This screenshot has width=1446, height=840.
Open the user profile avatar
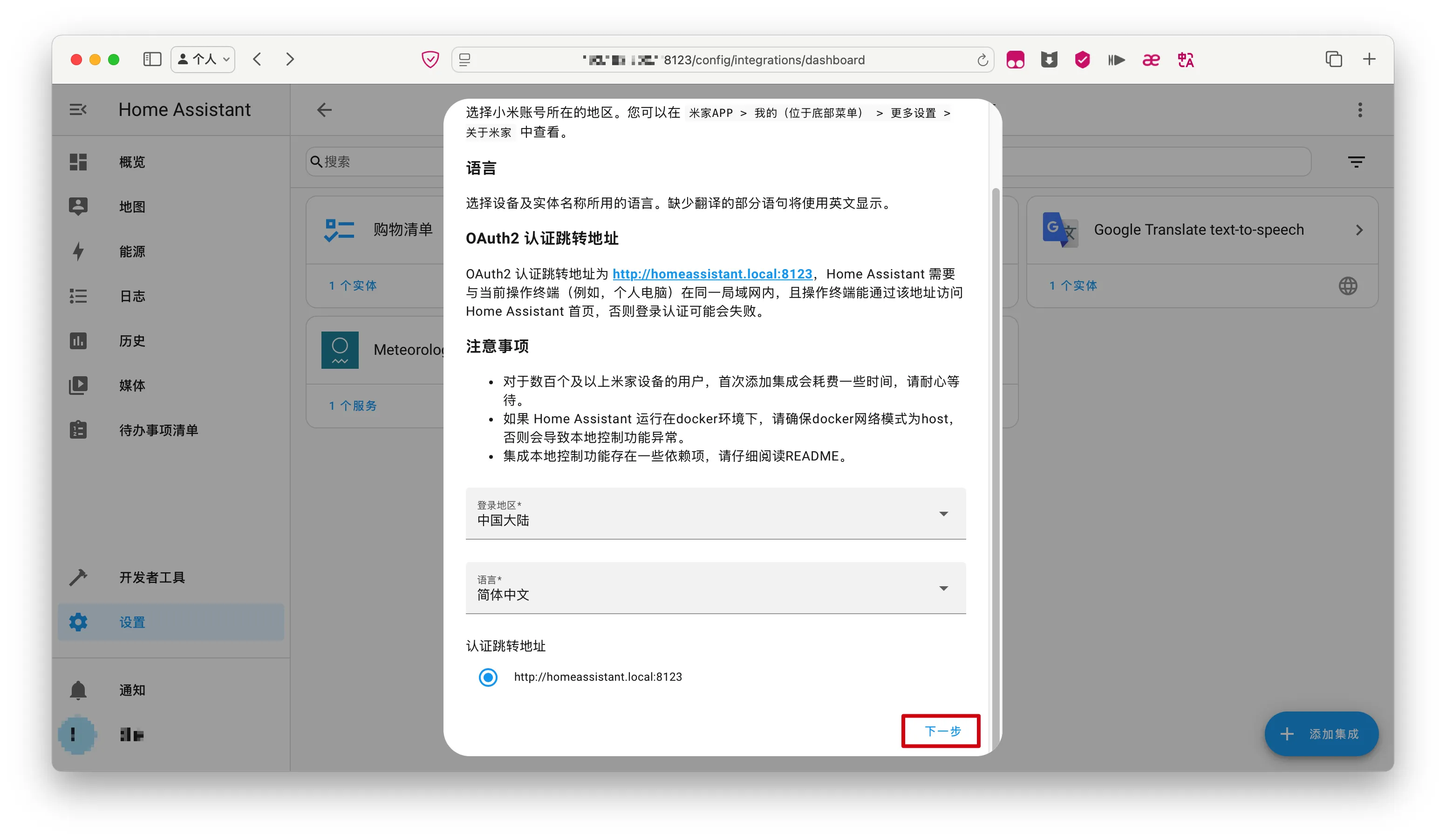pos(77,735)
